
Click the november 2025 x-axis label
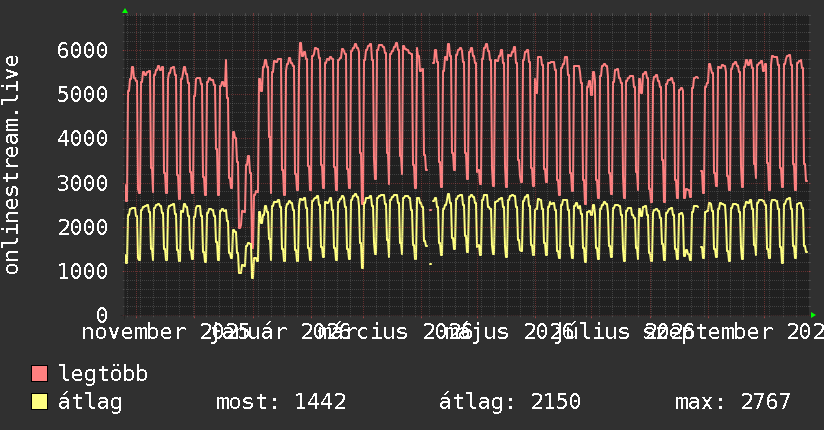point(166,332)
